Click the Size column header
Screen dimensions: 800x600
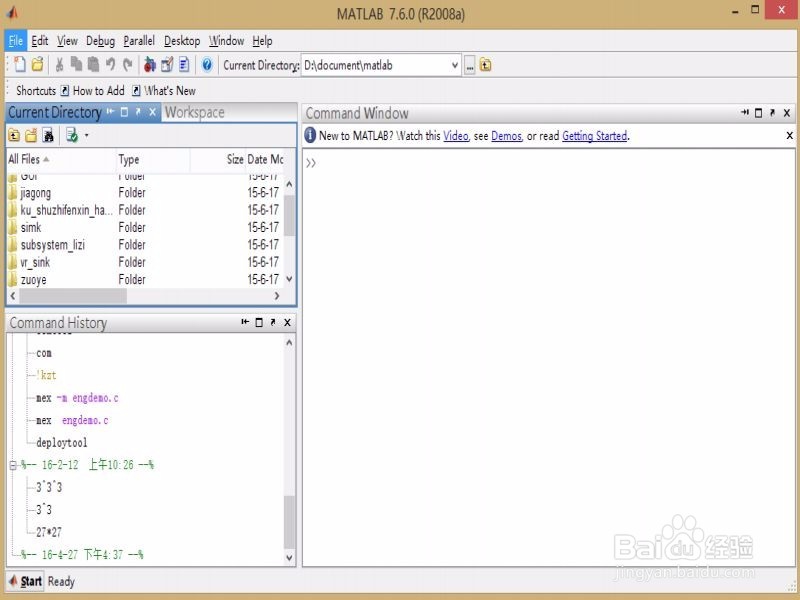[x=218, y=160]
